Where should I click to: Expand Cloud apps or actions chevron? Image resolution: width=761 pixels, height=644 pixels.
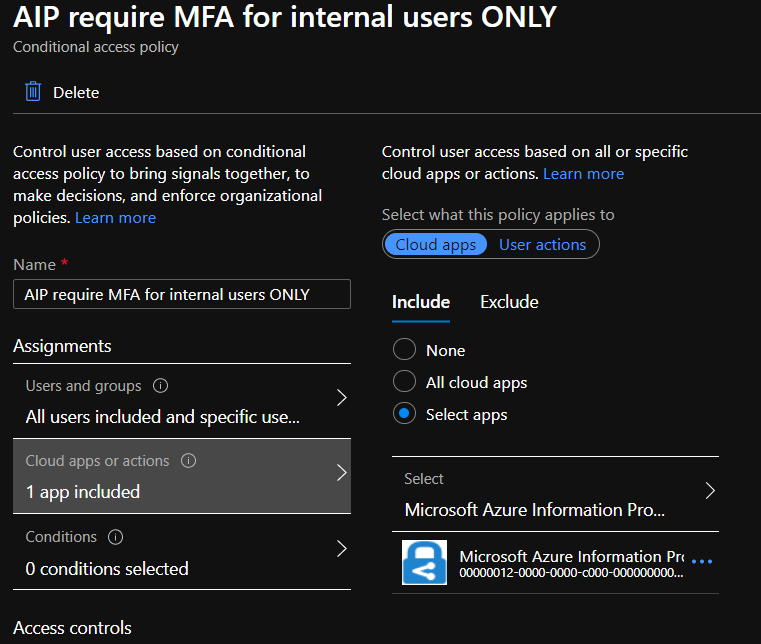[x=342, y=473]
